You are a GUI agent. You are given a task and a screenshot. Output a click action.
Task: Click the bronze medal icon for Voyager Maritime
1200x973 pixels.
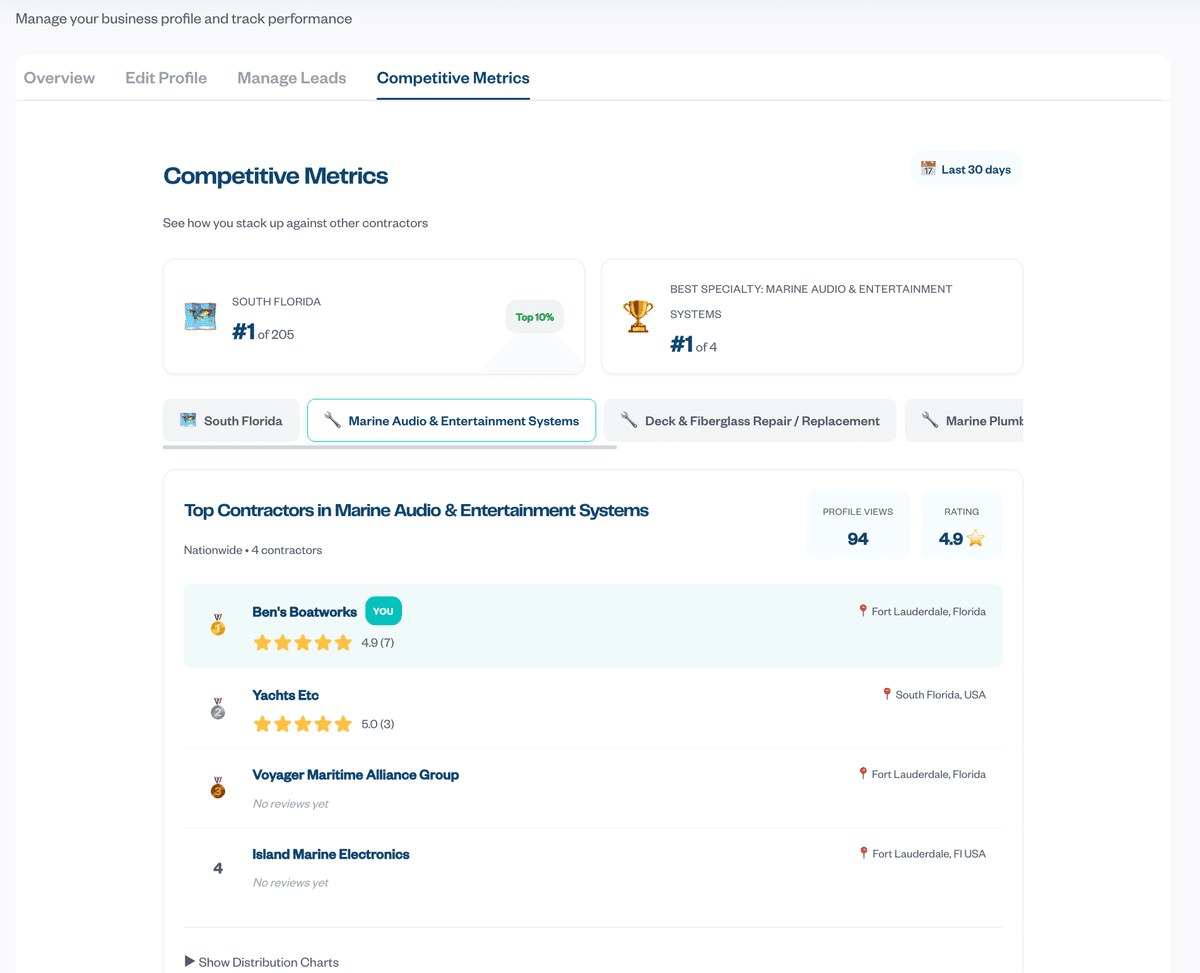[x=218, y=788]
